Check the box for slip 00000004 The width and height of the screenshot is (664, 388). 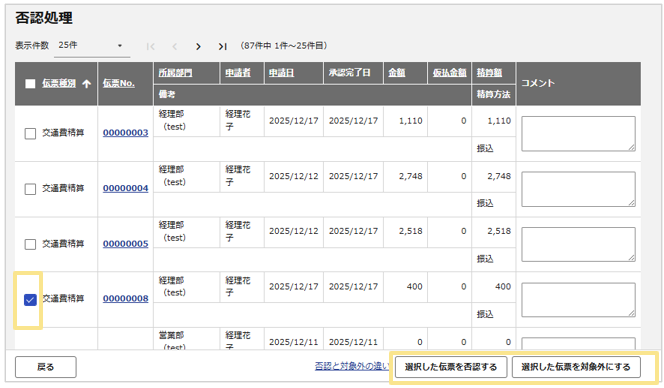click(30, 189)
